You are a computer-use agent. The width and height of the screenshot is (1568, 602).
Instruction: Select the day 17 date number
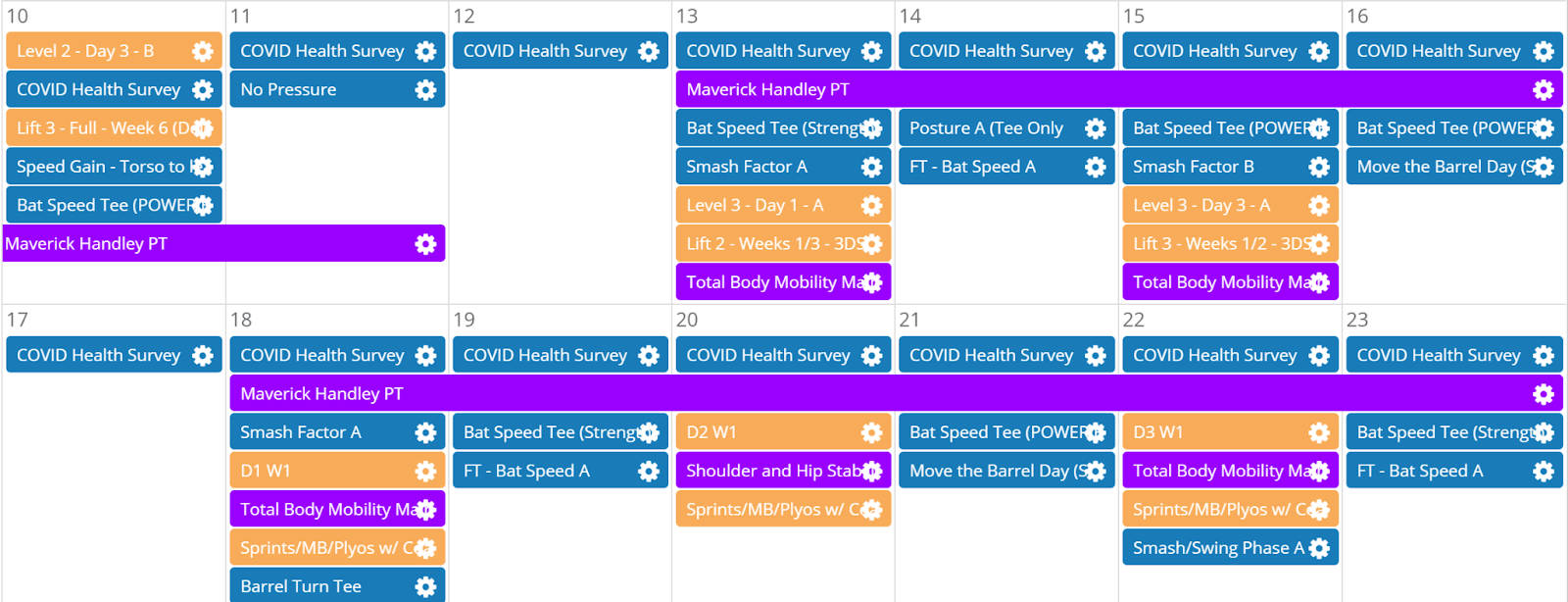pyautogui.click(x=18, y=320)
